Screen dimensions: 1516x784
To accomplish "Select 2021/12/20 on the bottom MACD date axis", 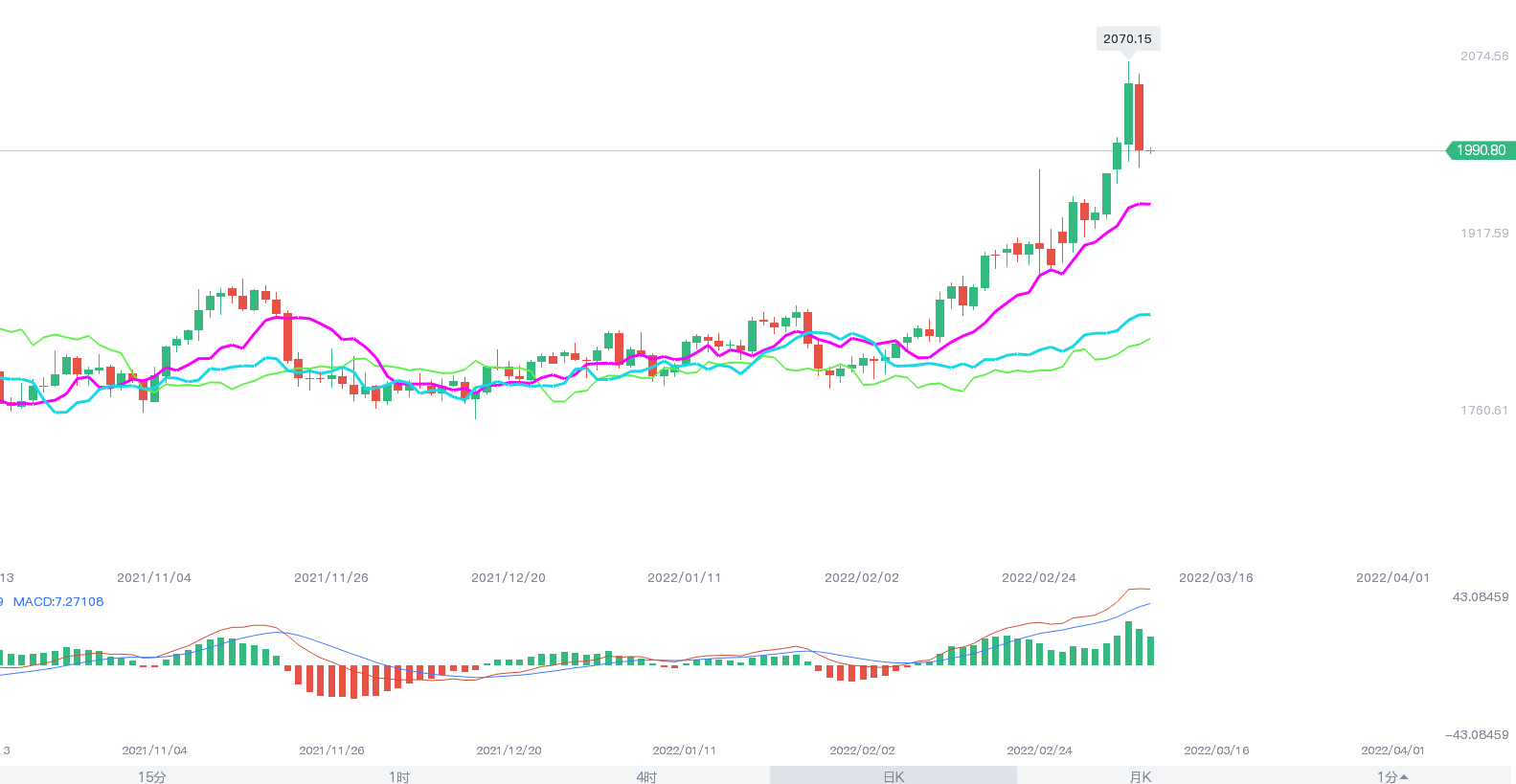I will tap(509, 750).
